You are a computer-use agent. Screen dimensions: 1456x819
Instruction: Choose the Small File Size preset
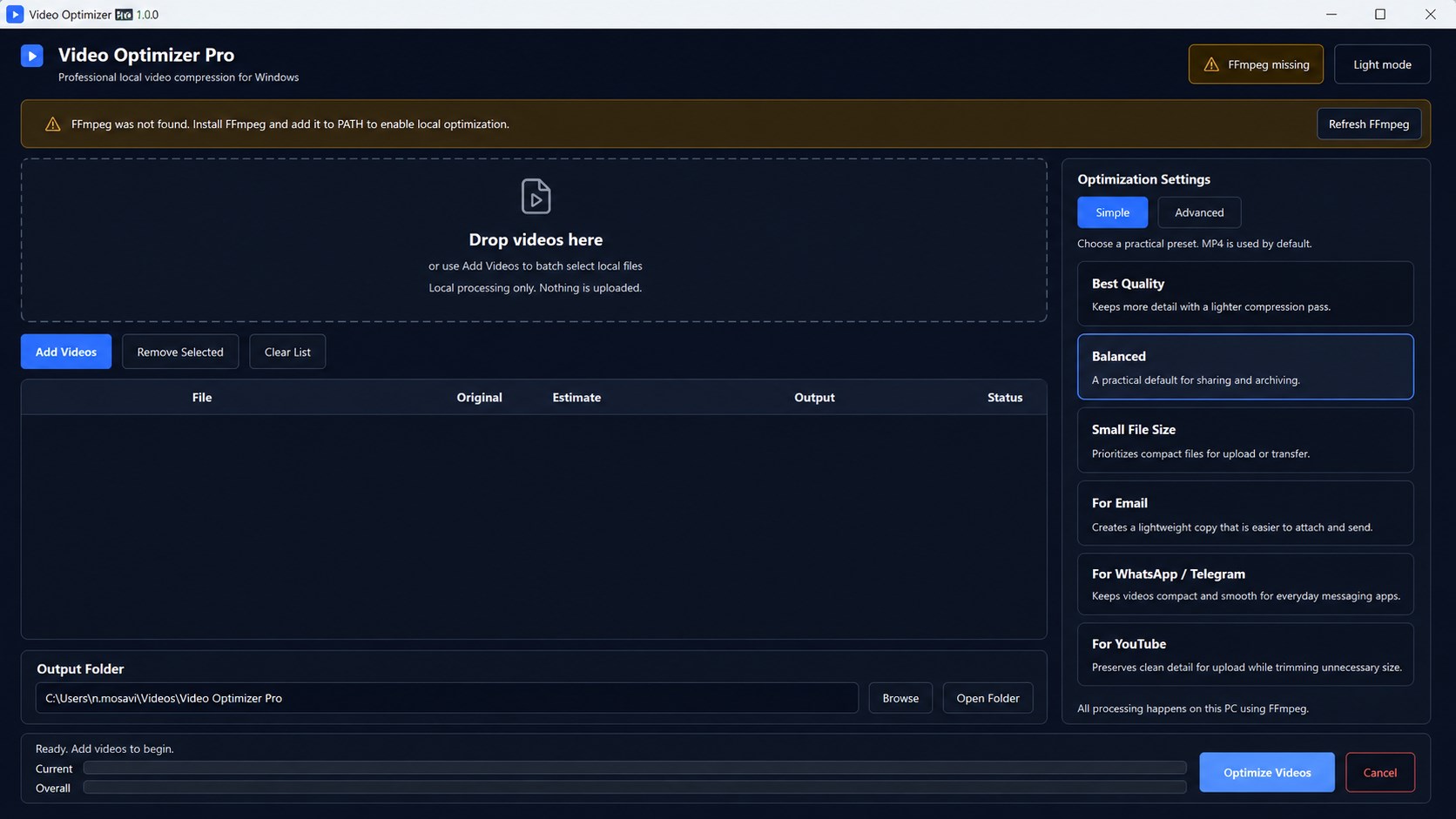(x=1245, y=440)
